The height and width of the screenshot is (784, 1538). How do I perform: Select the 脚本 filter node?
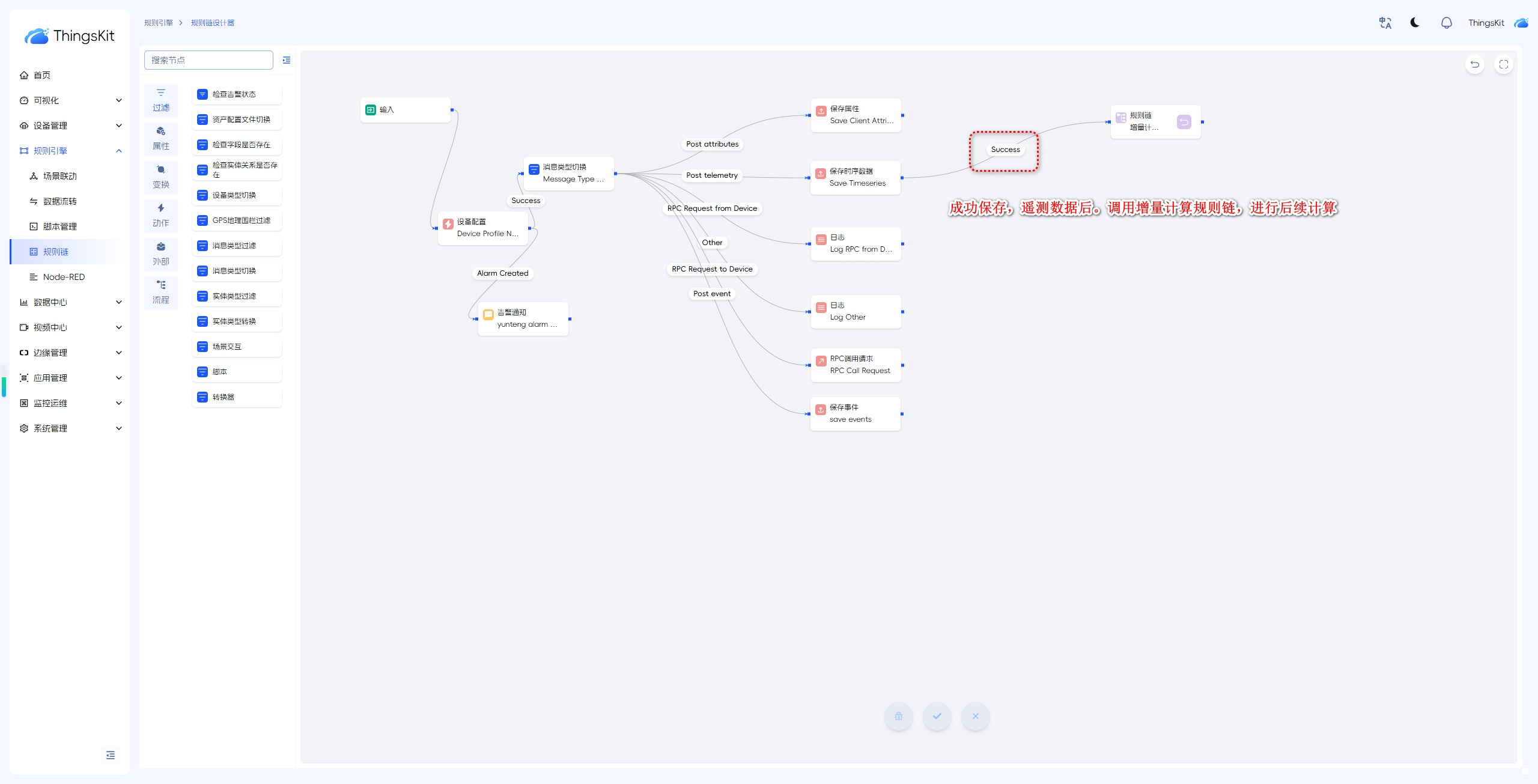pyautogui.click(x=237, y=372)
